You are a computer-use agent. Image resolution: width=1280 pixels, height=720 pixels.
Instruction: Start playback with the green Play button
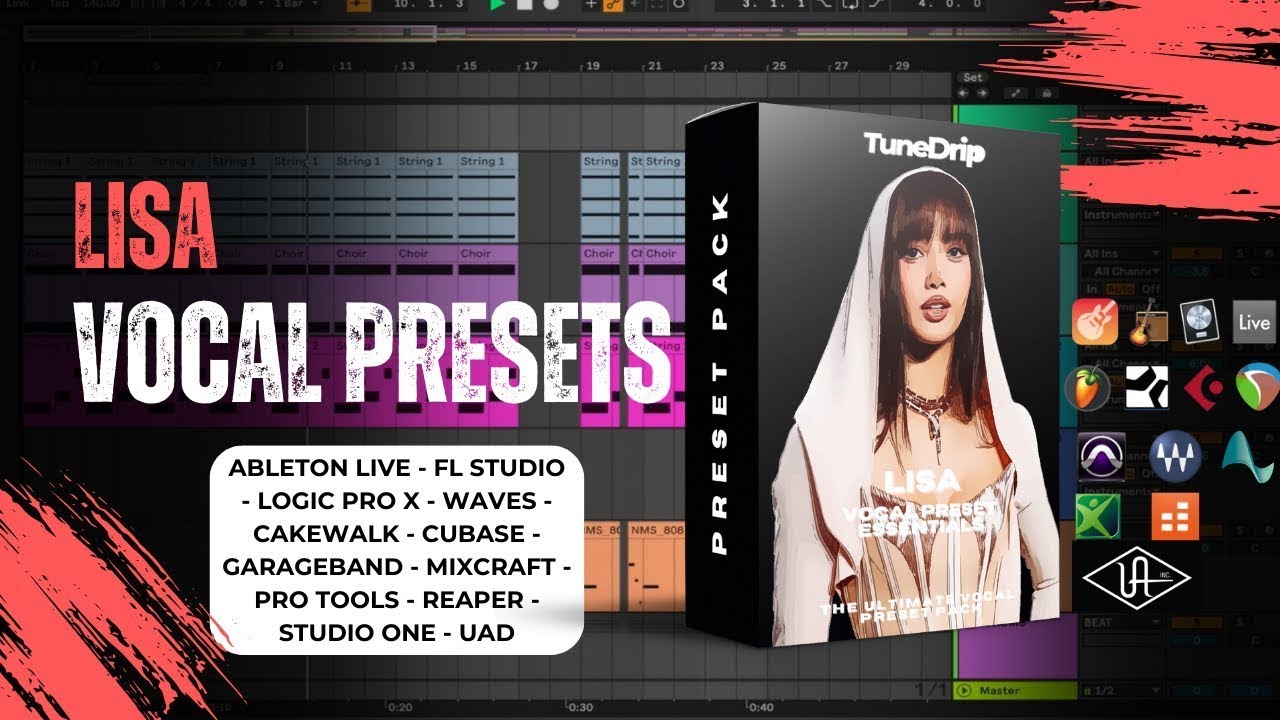(497, 5)
